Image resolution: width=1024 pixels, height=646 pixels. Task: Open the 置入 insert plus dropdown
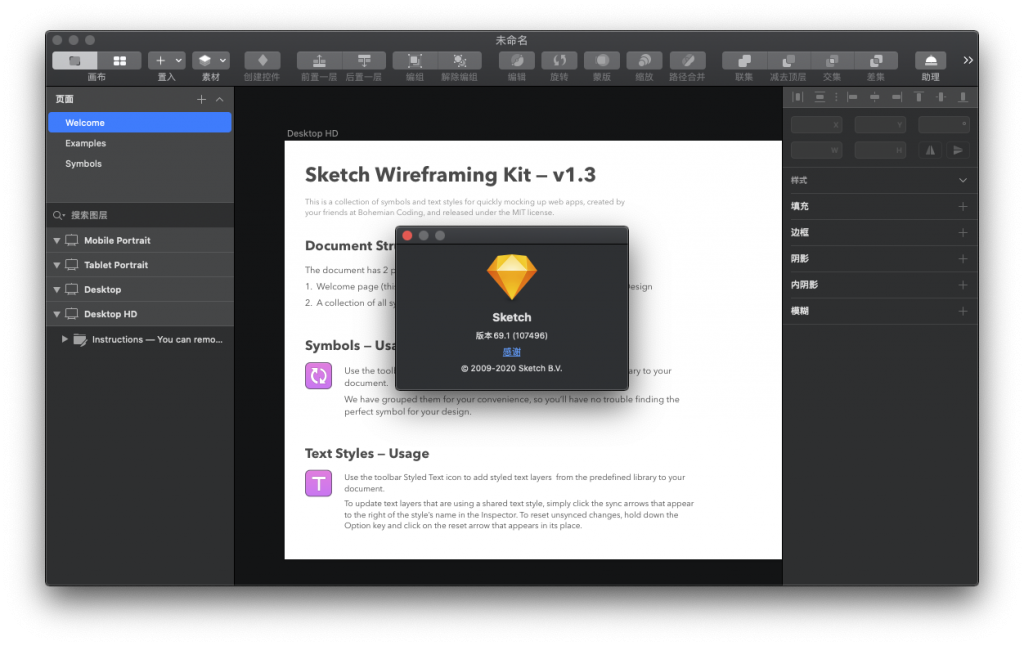coord(167,61)
